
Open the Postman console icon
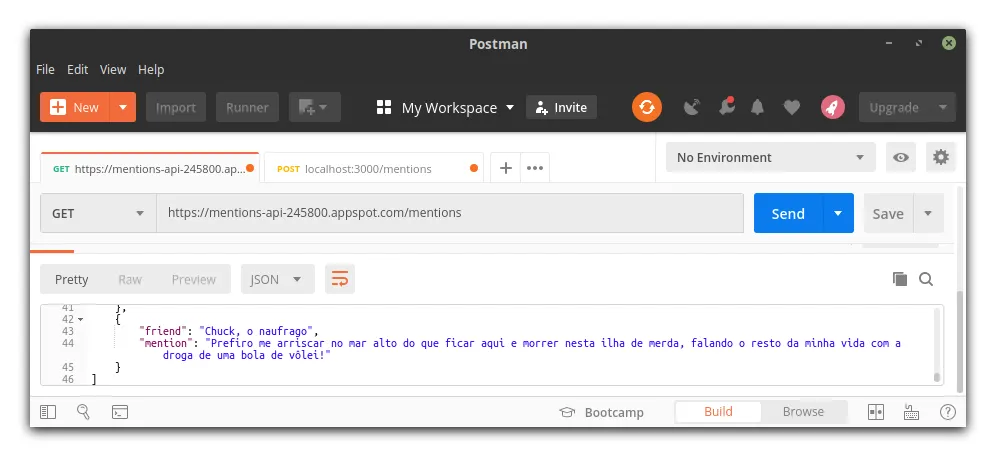coord(120,412)
